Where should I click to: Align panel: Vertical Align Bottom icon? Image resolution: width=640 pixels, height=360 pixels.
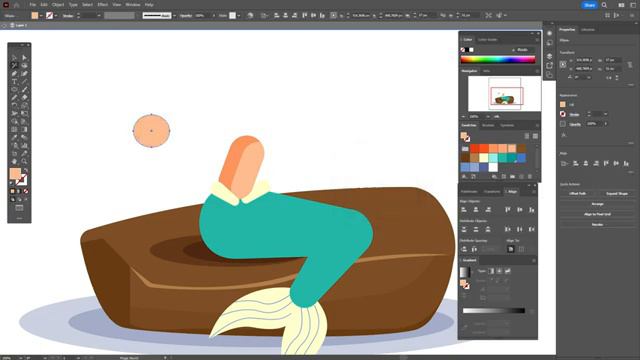click(x=531, y=209)
